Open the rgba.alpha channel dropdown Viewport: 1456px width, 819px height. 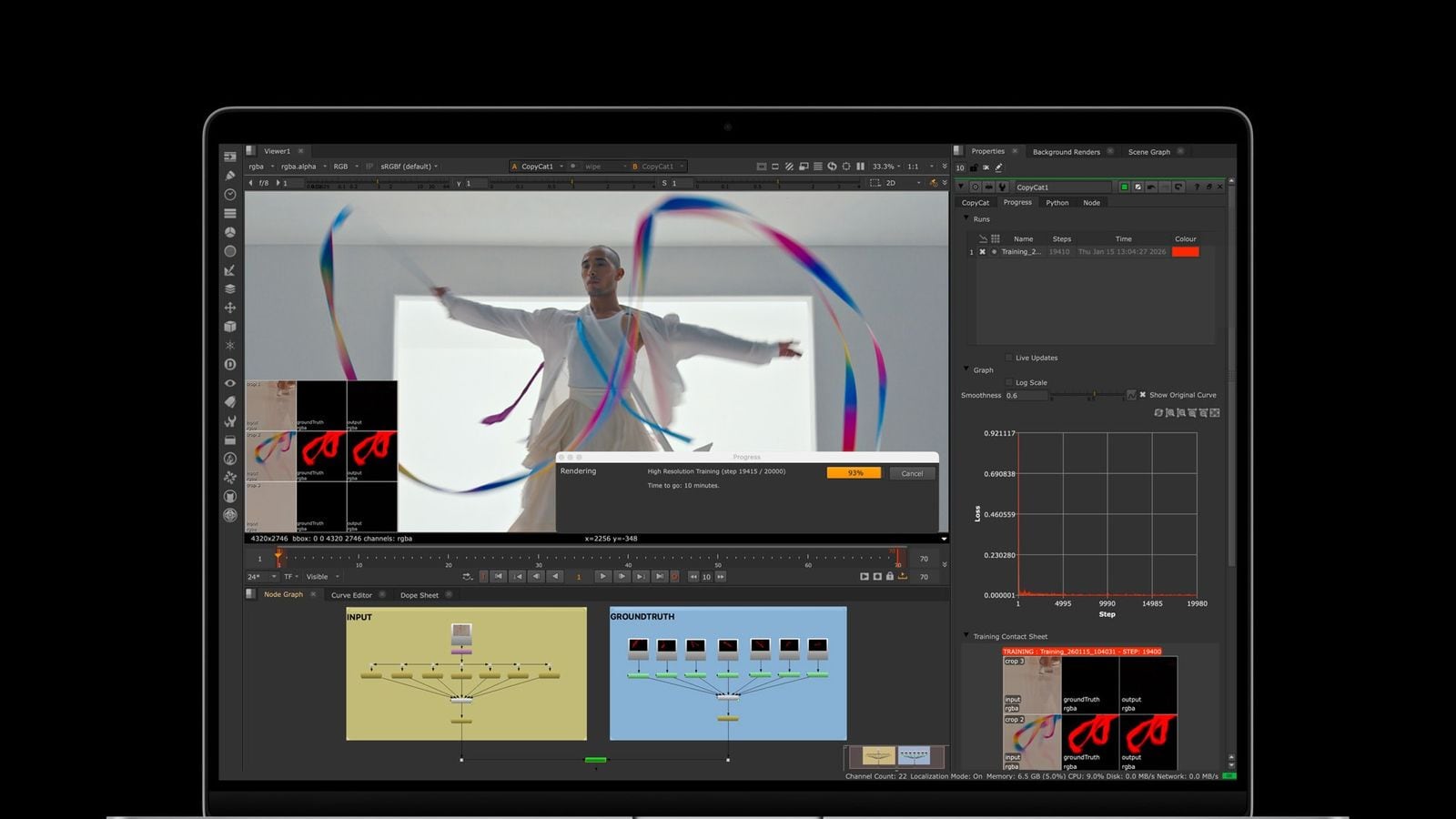303,167
